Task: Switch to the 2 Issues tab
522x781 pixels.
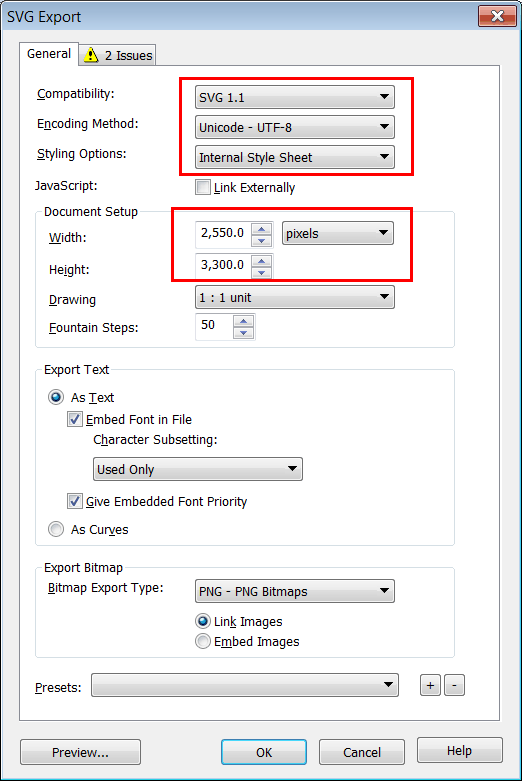Action: coord(118,55)
